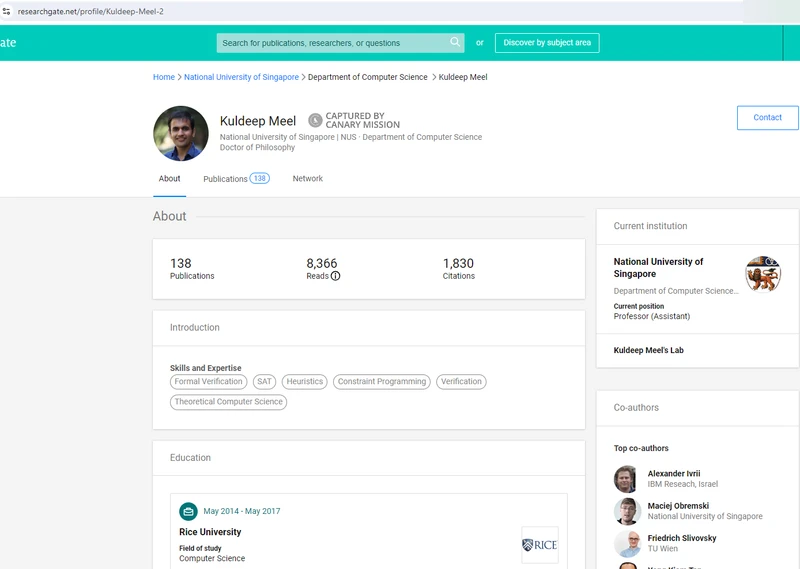Click the education institution icon beside May 2014
Image resolution: width=800 pixels, height=569 pixels.
pyautogui.click(x=188, y=511)
